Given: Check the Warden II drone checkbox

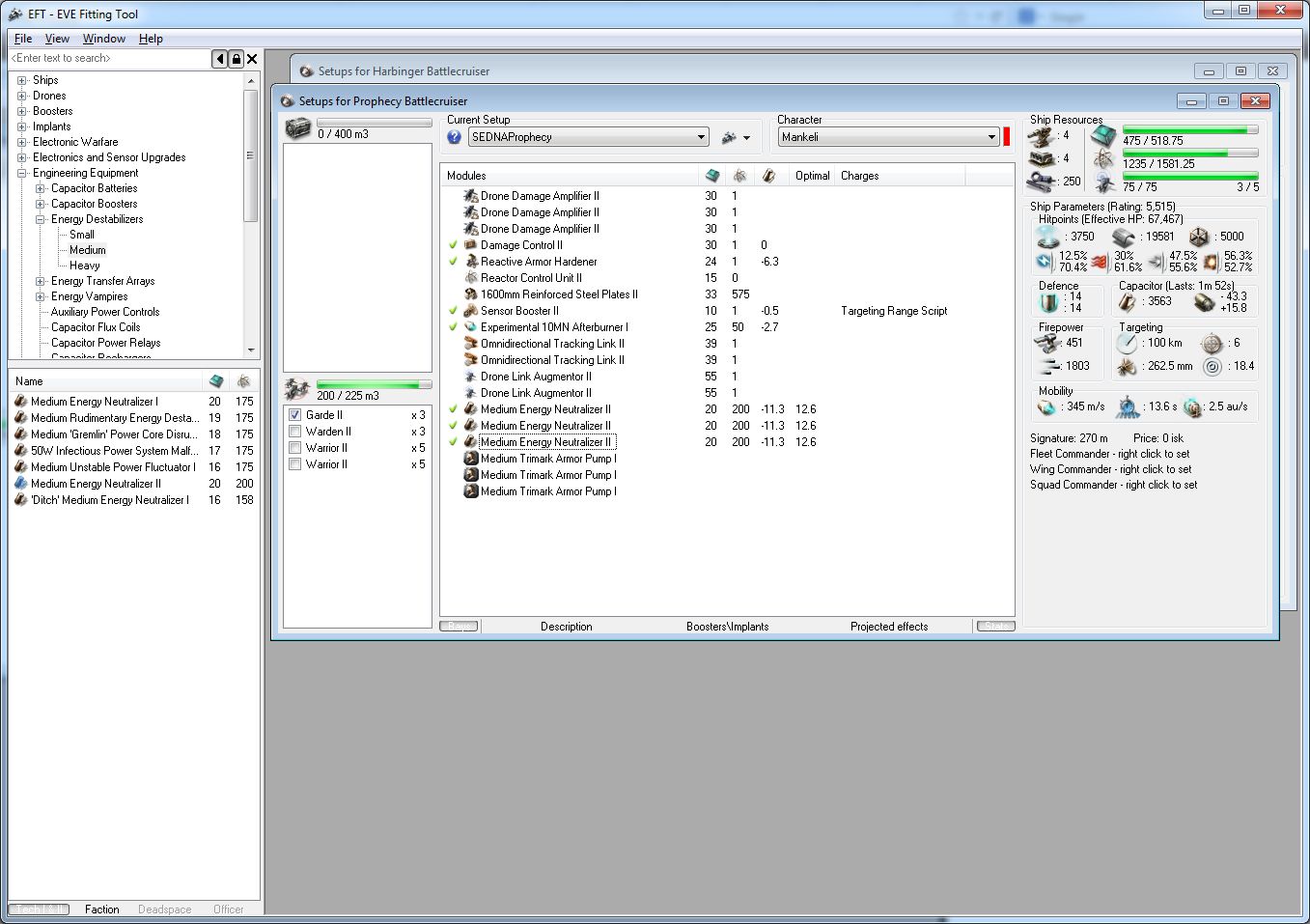Looking at the screenshot, I should (295, 432).
